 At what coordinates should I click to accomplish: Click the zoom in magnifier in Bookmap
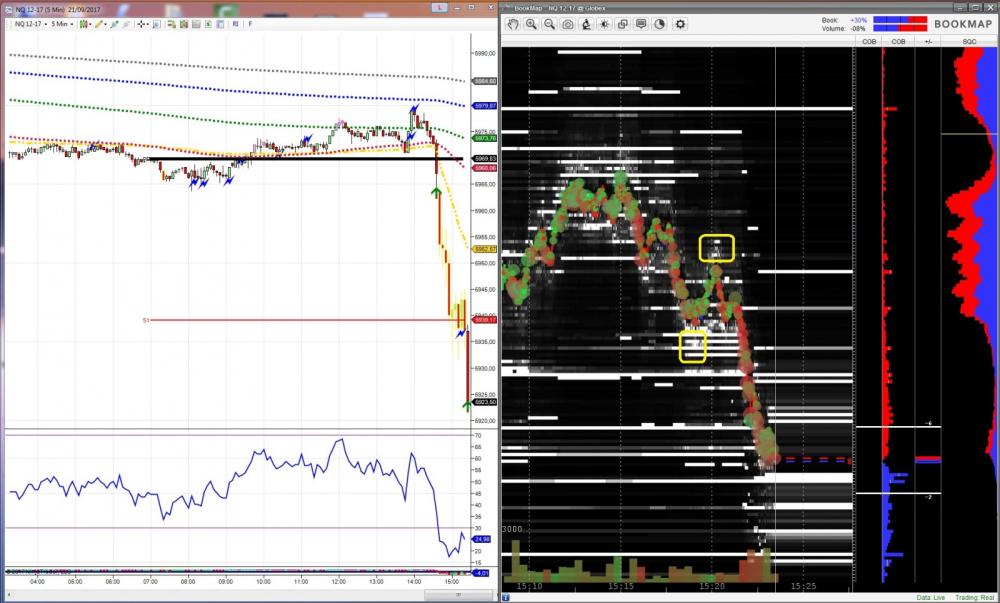[531, 24]
